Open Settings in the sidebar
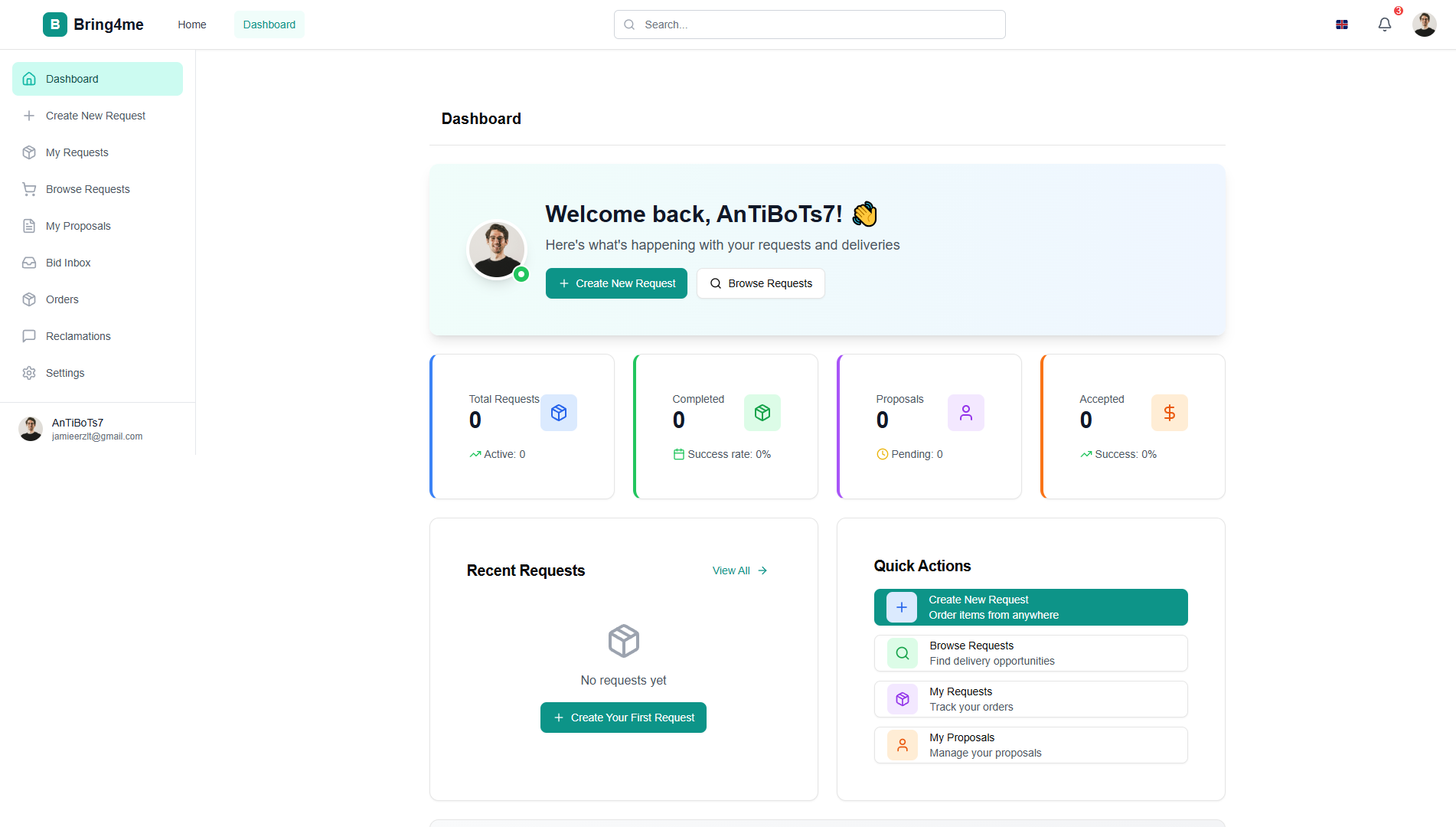This screenshot has height=827, width=1456. tap(97, 373)
